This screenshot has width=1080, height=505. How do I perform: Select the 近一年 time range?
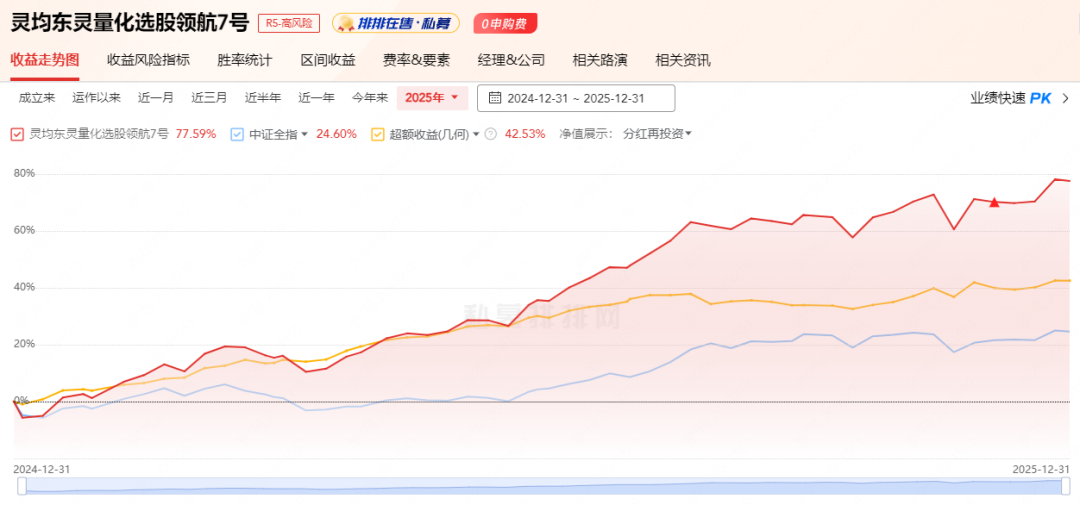316,98
